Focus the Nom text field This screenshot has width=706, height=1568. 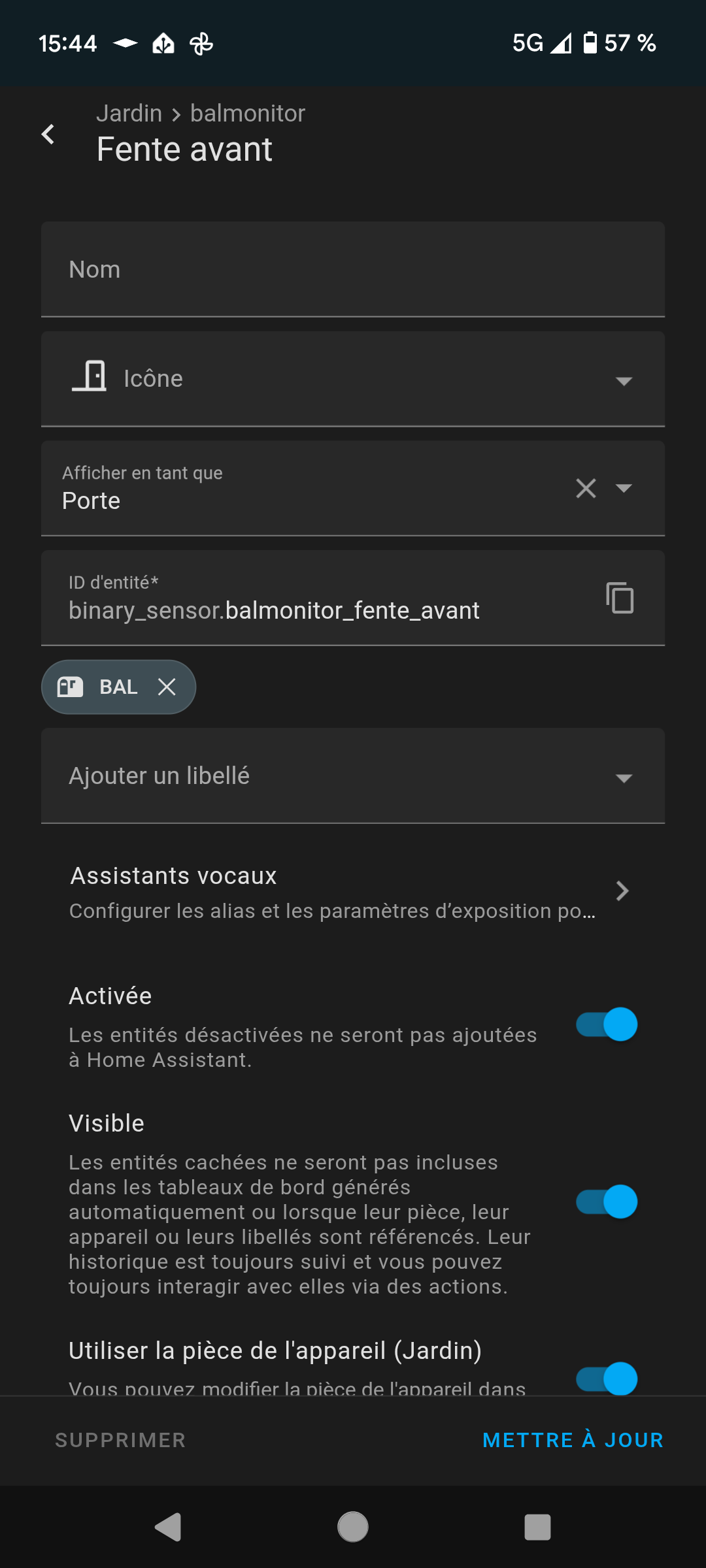pos(353,269)
